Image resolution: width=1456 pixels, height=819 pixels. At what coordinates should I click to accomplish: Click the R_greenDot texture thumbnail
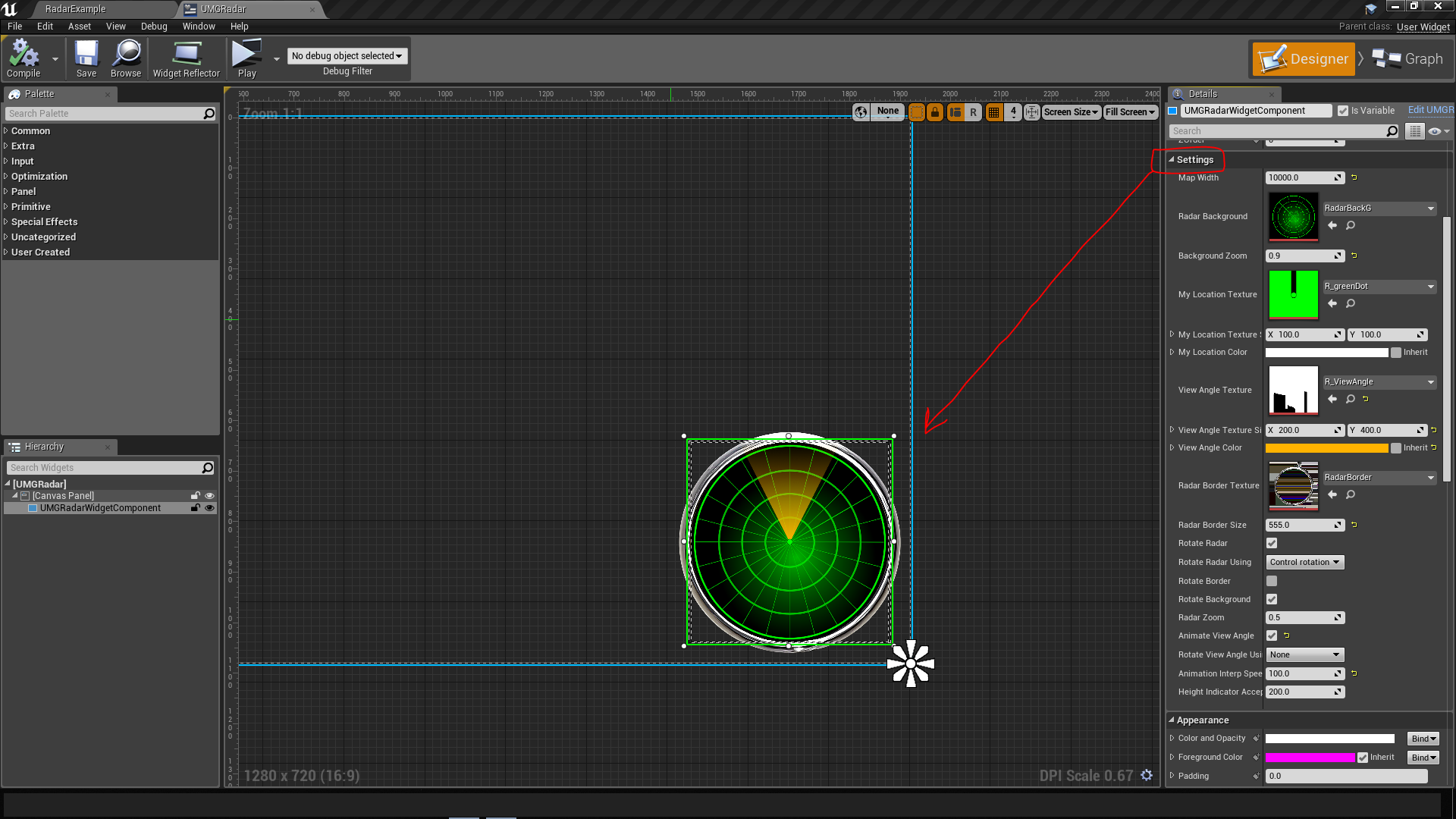pos(1293,293)
